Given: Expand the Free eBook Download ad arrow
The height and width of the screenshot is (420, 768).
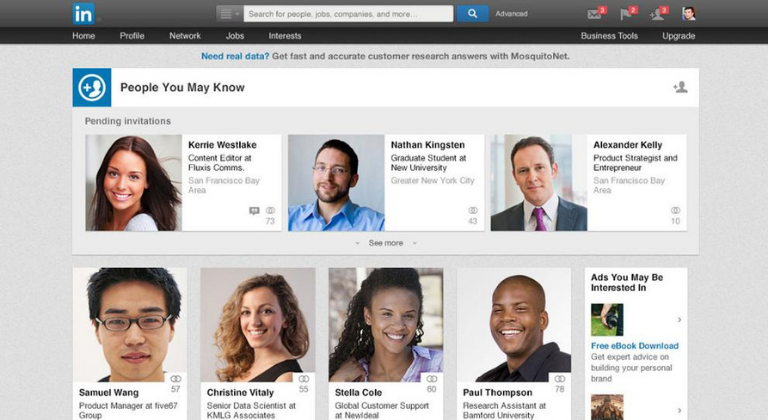Looking at the screenshot, I should click(x=679, y=320).
